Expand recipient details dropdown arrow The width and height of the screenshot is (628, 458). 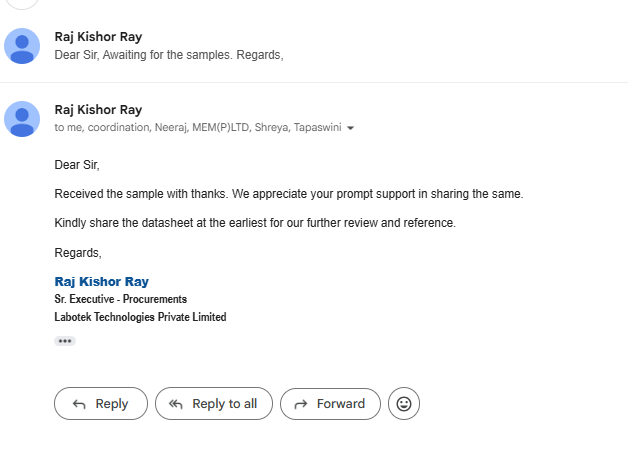pos(350,128)
